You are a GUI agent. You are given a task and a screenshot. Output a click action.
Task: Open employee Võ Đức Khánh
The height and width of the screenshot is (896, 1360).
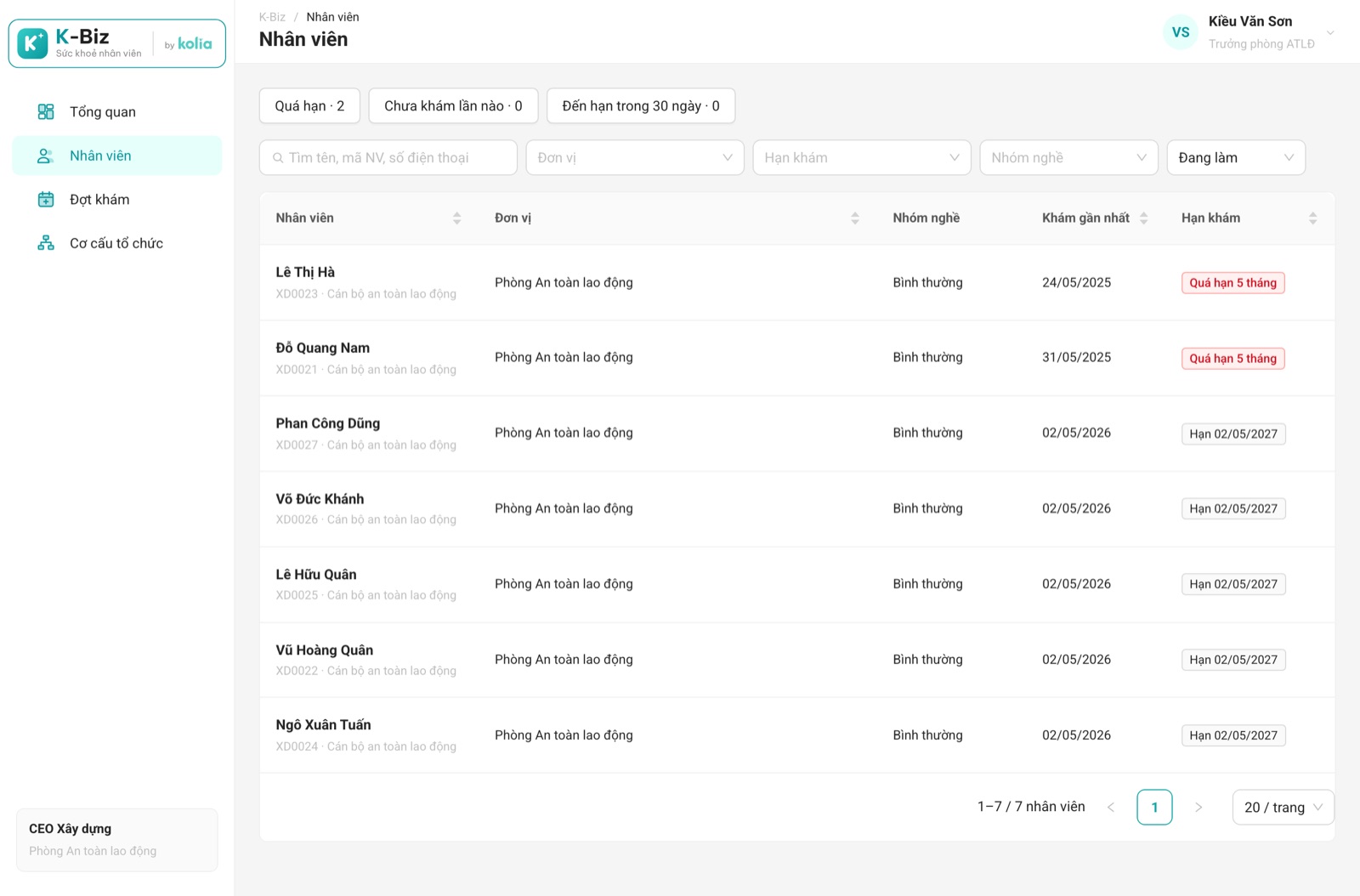click(320, 499)
